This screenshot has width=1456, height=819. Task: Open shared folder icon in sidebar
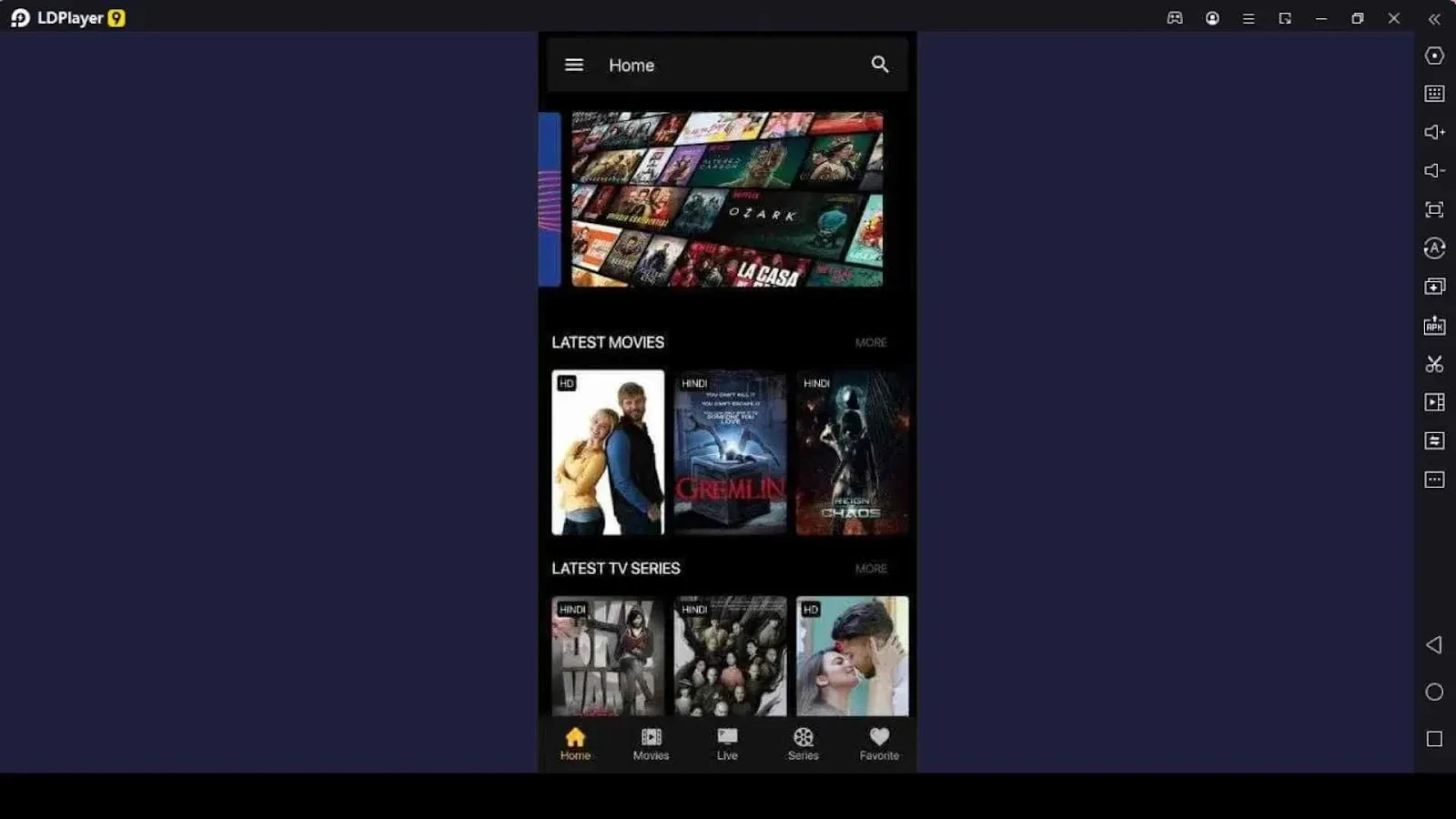(x=1434, y=440)
